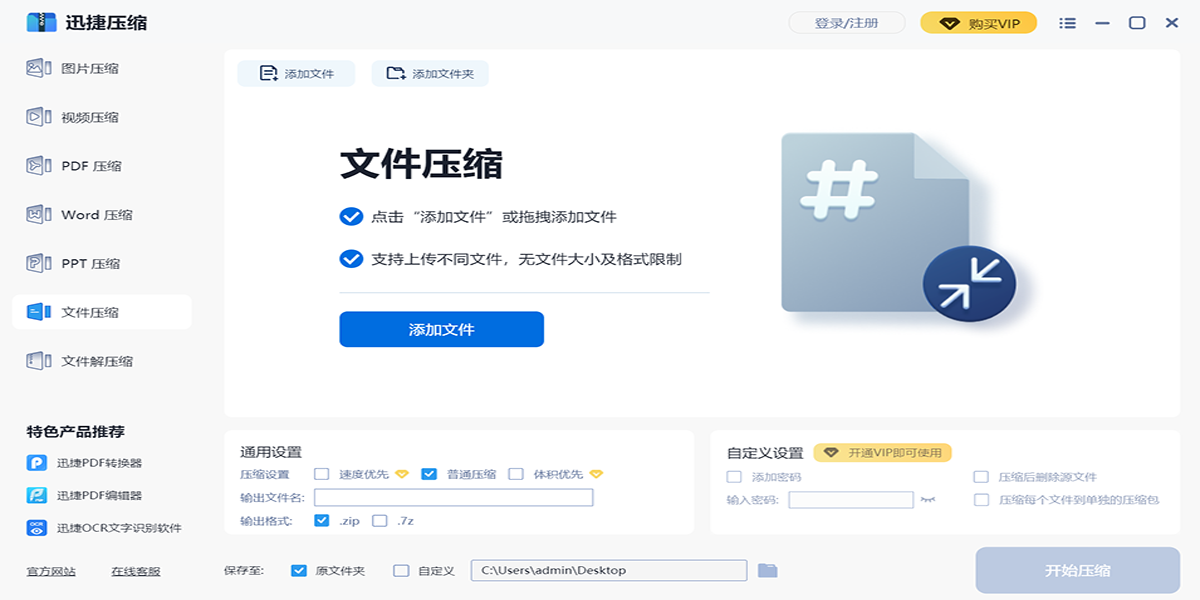Select the .7z output format checkbox
1200x600 pixels.
[380, 521]
